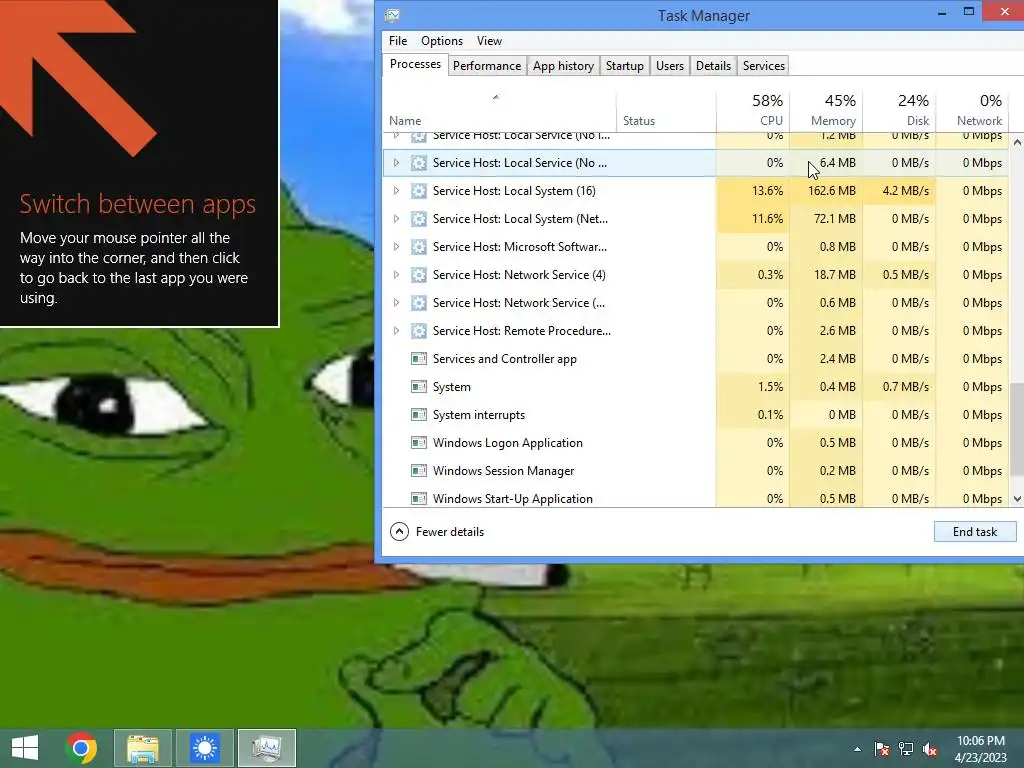Sort processes by Network column

[x=972, y=112]
